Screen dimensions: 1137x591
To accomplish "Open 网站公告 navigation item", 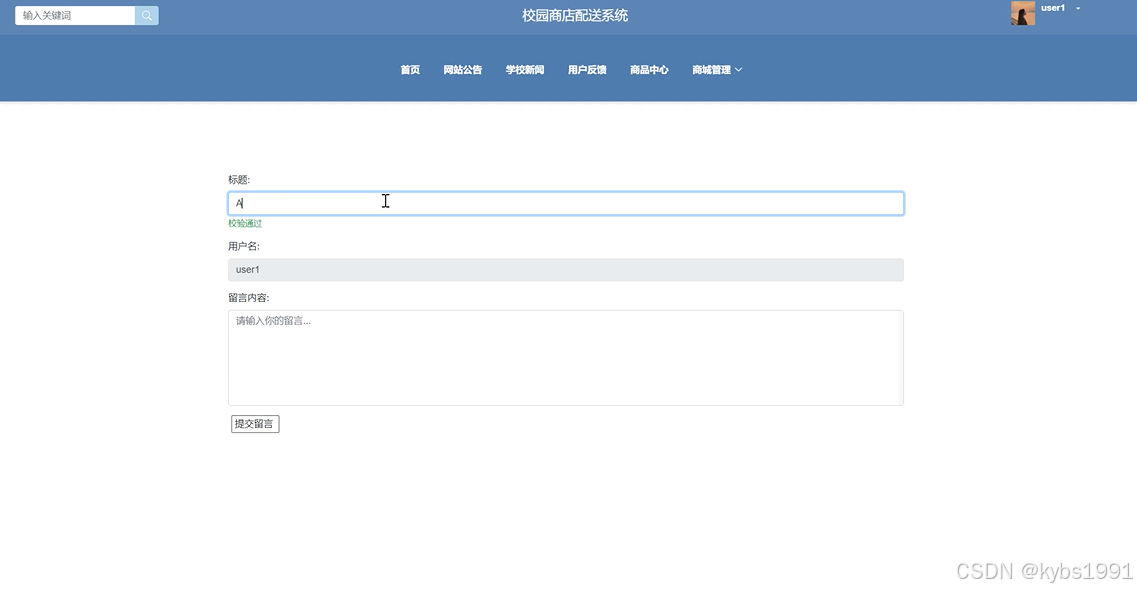I will (463, 70).
